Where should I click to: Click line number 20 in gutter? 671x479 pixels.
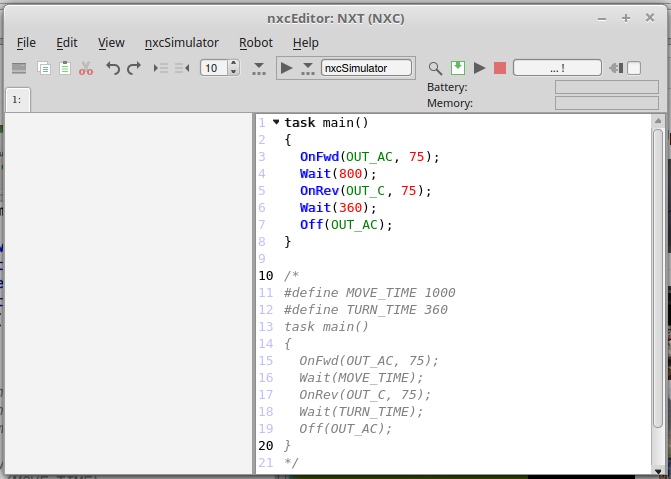(266, 446)
